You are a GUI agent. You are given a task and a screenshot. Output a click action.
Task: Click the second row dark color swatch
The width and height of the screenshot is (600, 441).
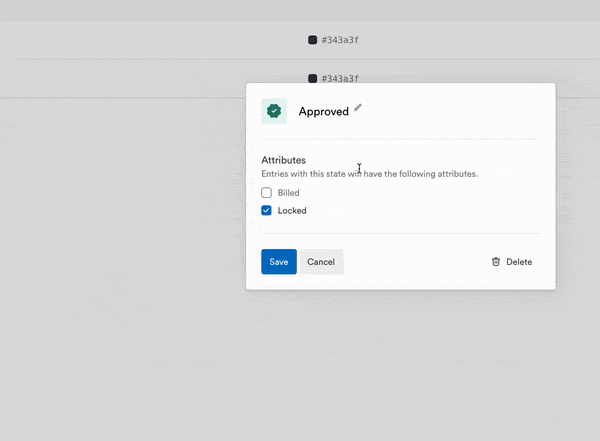pos(312,78)
